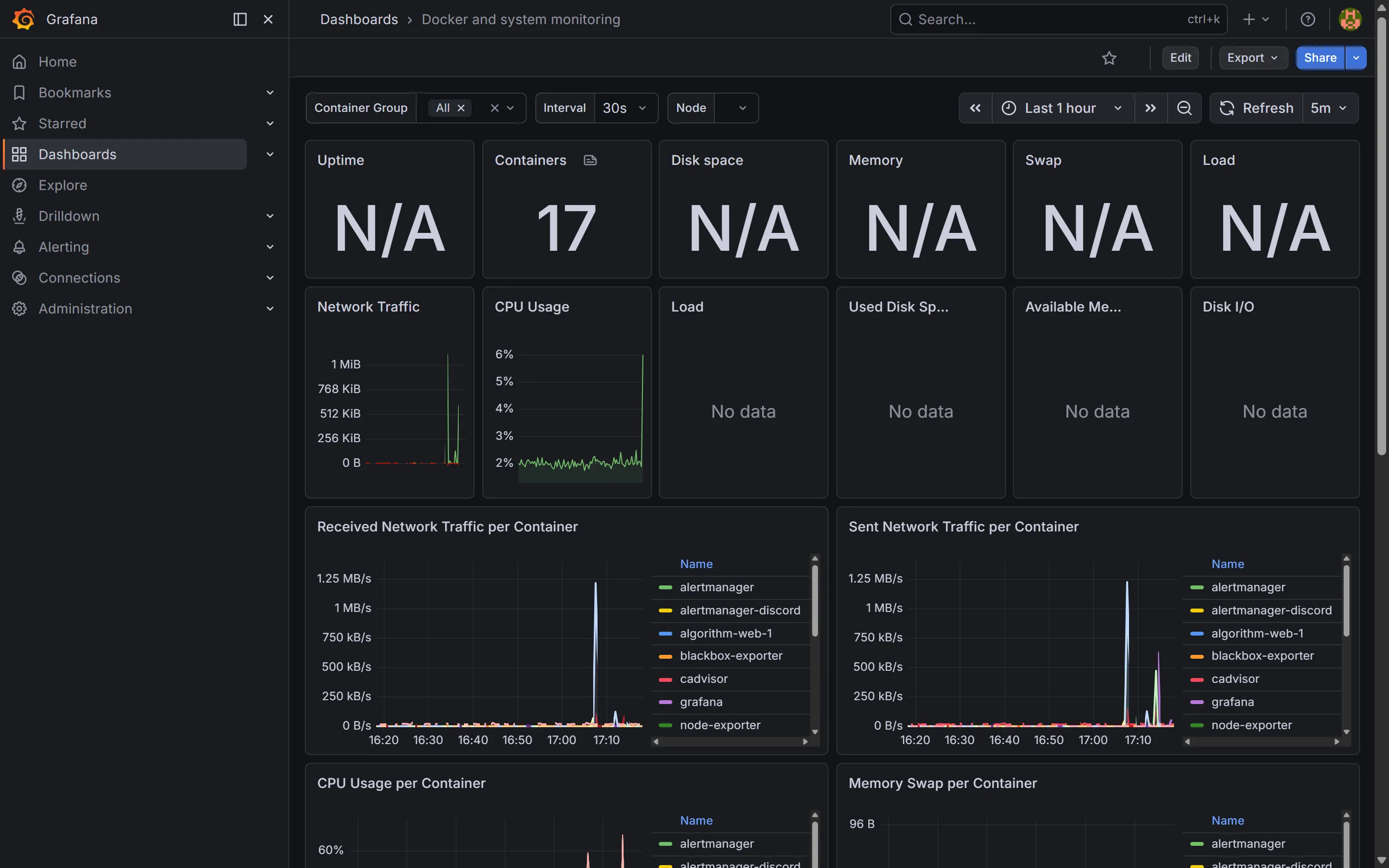Open the Interval 30s dropdown
1389x868 pixels.
tap(626, 108)
